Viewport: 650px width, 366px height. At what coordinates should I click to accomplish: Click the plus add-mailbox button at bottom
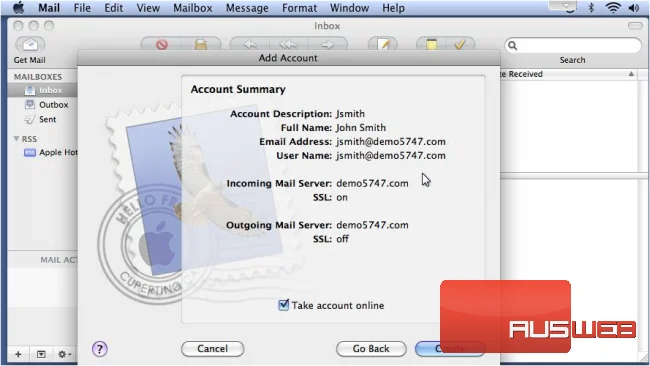(x=18, y=354)
